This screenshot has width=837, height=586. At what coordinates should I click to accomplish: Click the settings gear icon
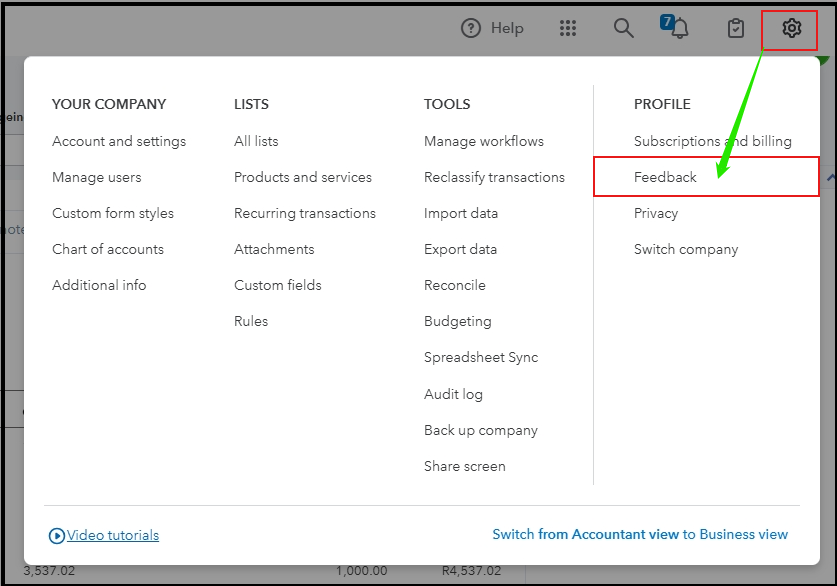tap(791, 28)
